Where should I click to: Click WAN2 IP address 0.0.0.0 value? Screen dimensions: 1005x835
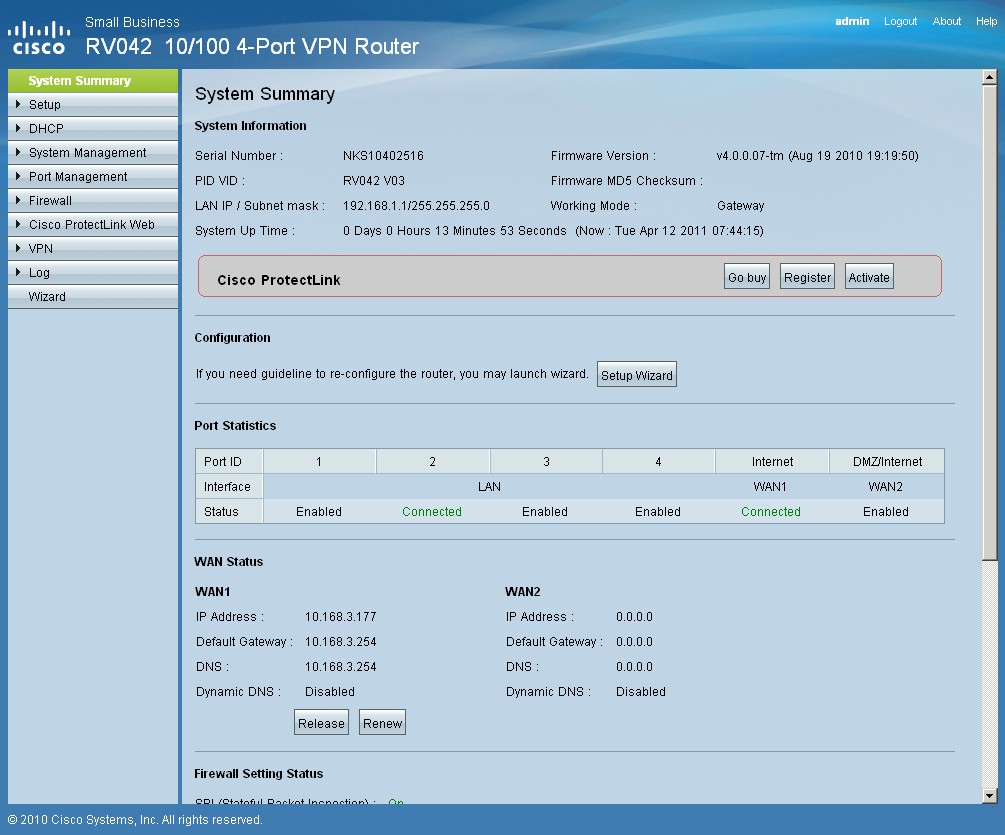(635, 616)
